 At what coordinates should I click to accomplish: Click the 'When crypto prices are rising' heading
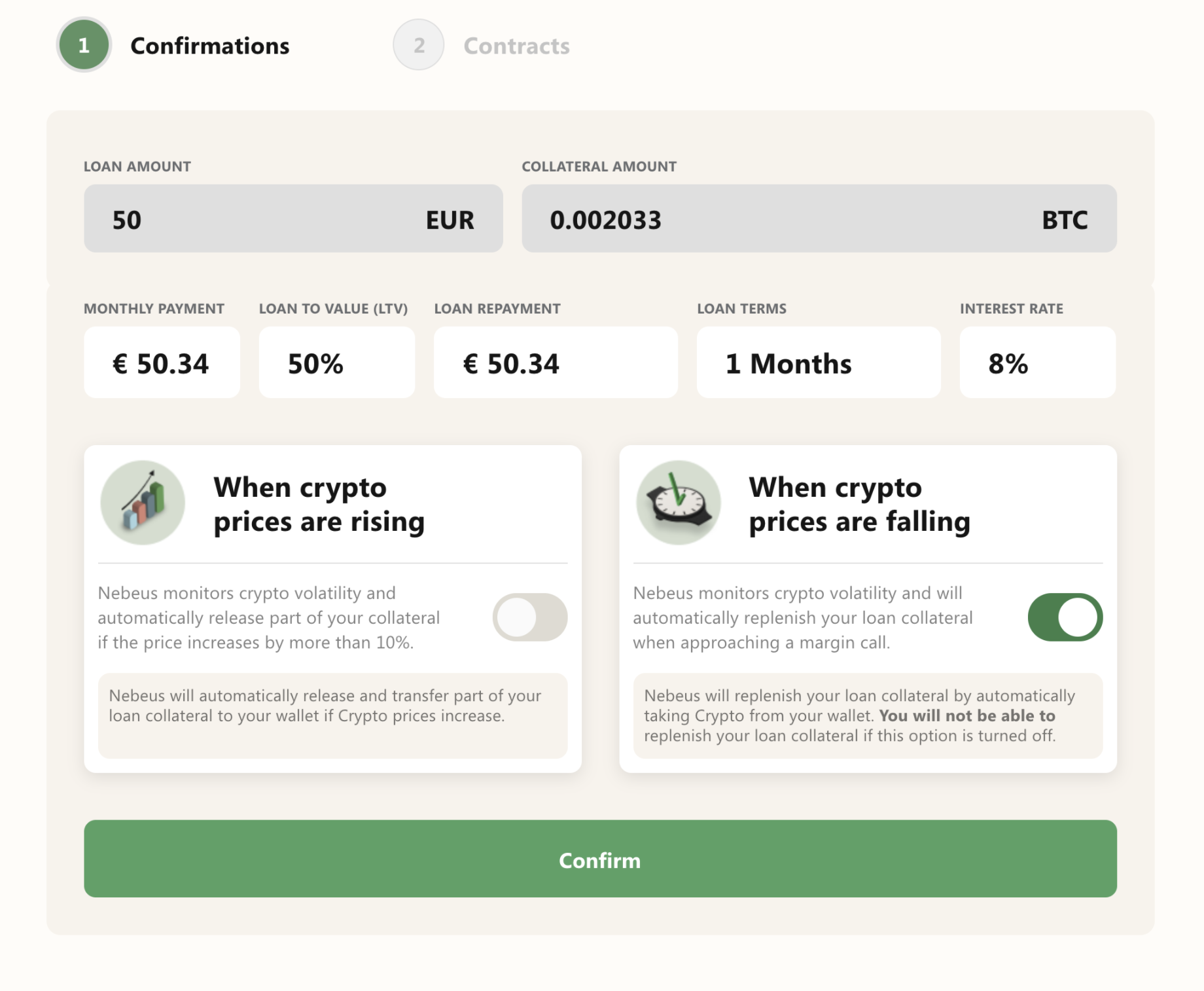(319, 505)
